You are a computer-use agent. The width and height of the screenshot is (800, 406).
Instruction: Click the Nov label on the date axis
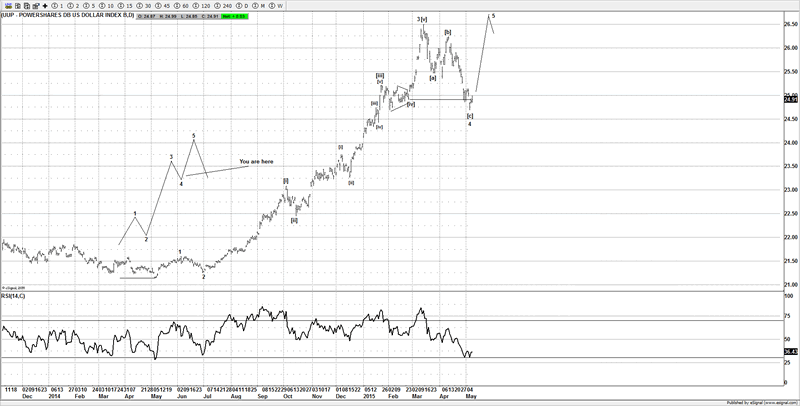pos(316,396)
